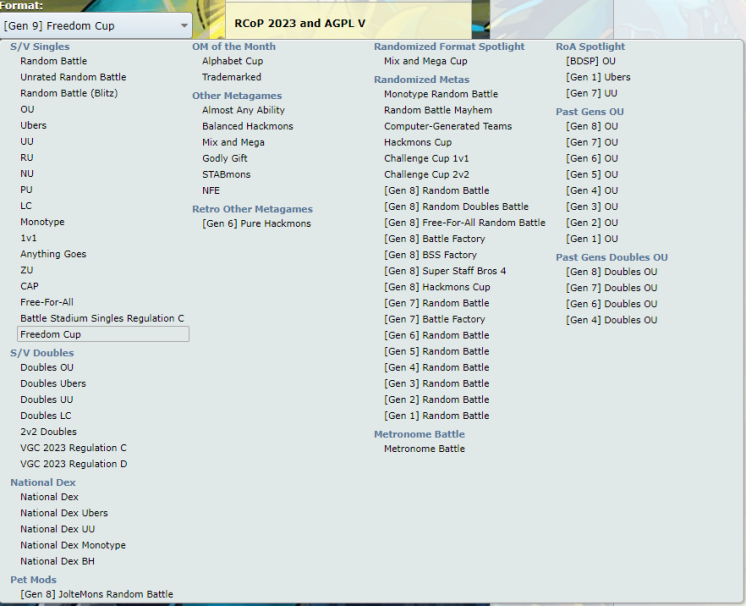Select National Dex Monotype
Image resolution: width=746 pixels, height=606 pixels.
tap(73, 546)
